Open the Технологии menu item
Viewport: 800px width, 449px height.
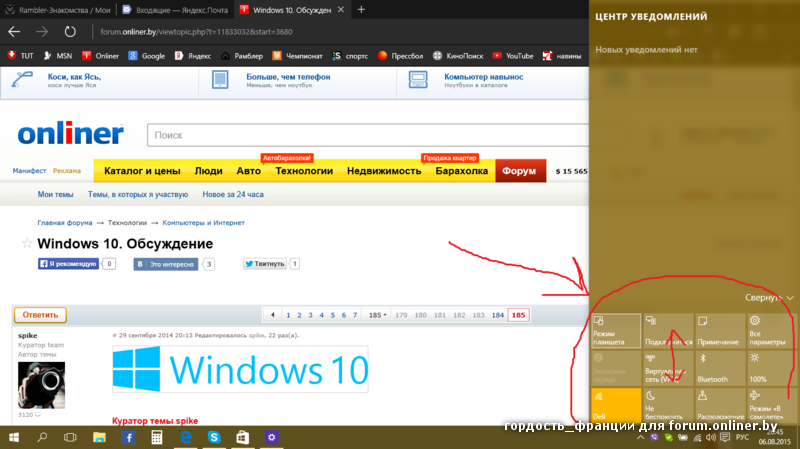click(304, 171)
